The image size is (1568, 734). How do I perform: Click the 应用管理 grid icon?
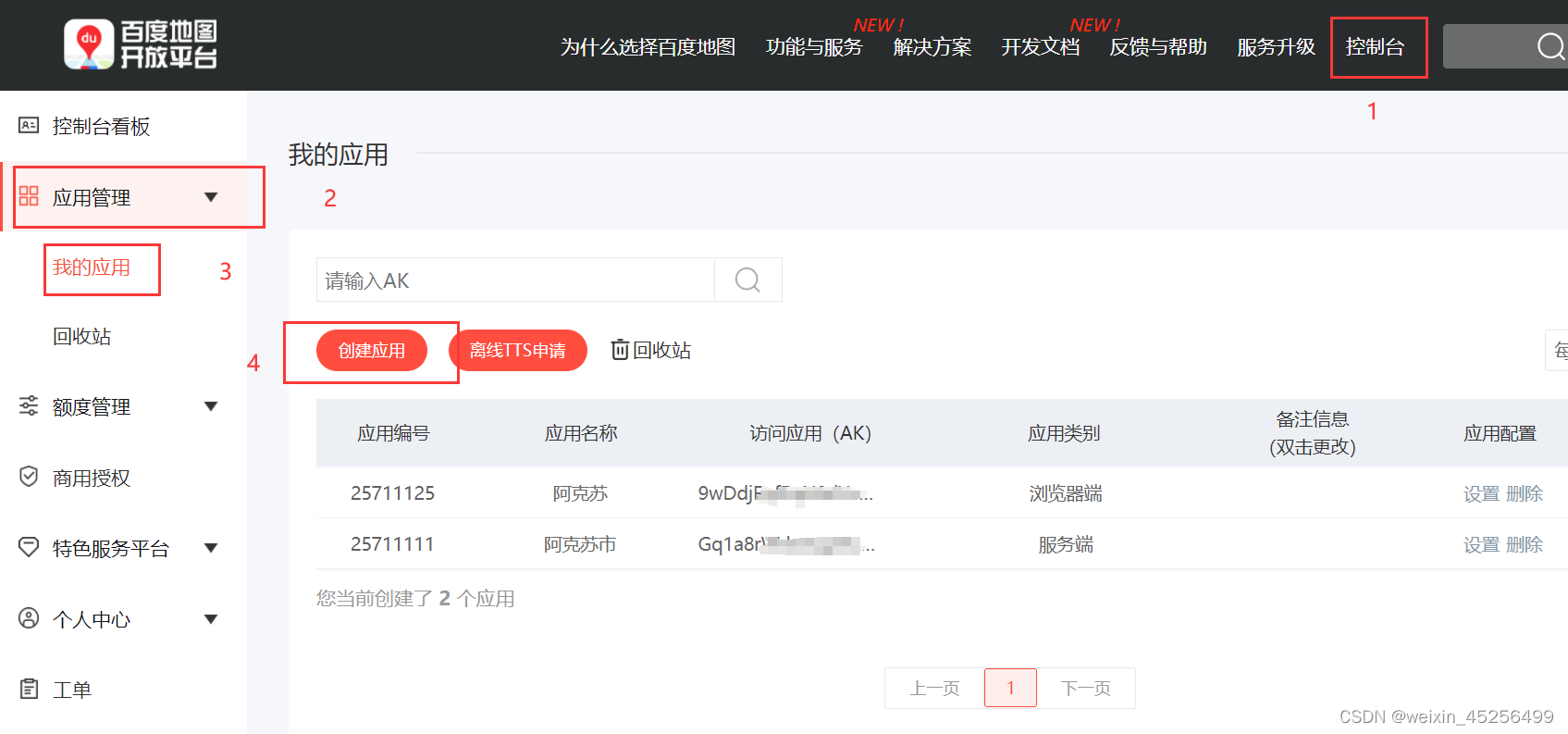click(x=29, y=196)
